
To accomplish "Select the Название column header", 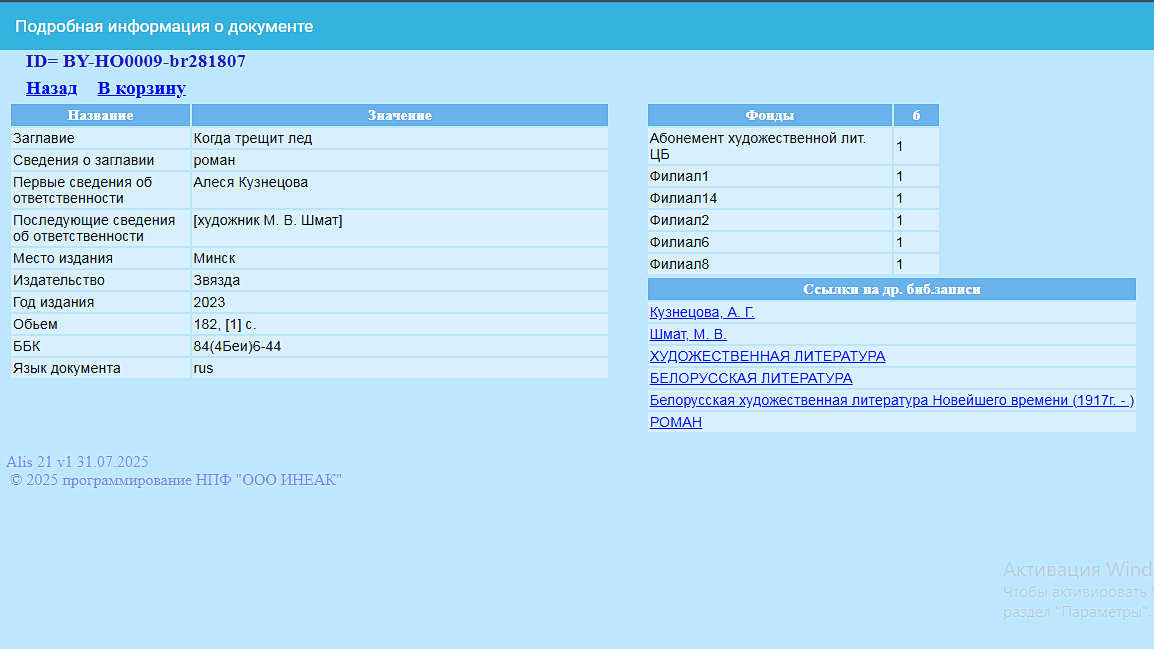I will click(x=101, y=116).
